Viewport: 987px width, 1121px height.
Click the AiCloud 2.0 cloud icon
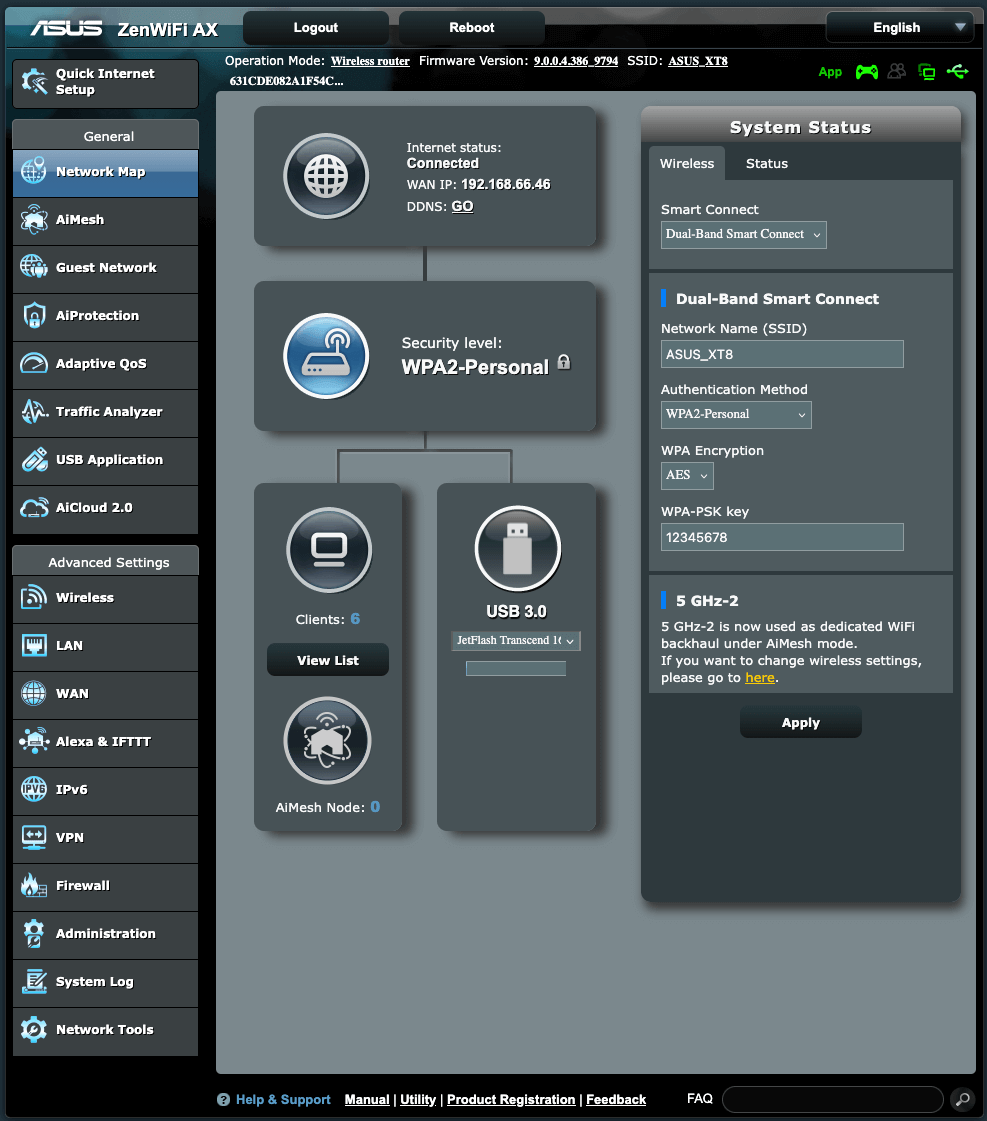[x=34, y=508]
